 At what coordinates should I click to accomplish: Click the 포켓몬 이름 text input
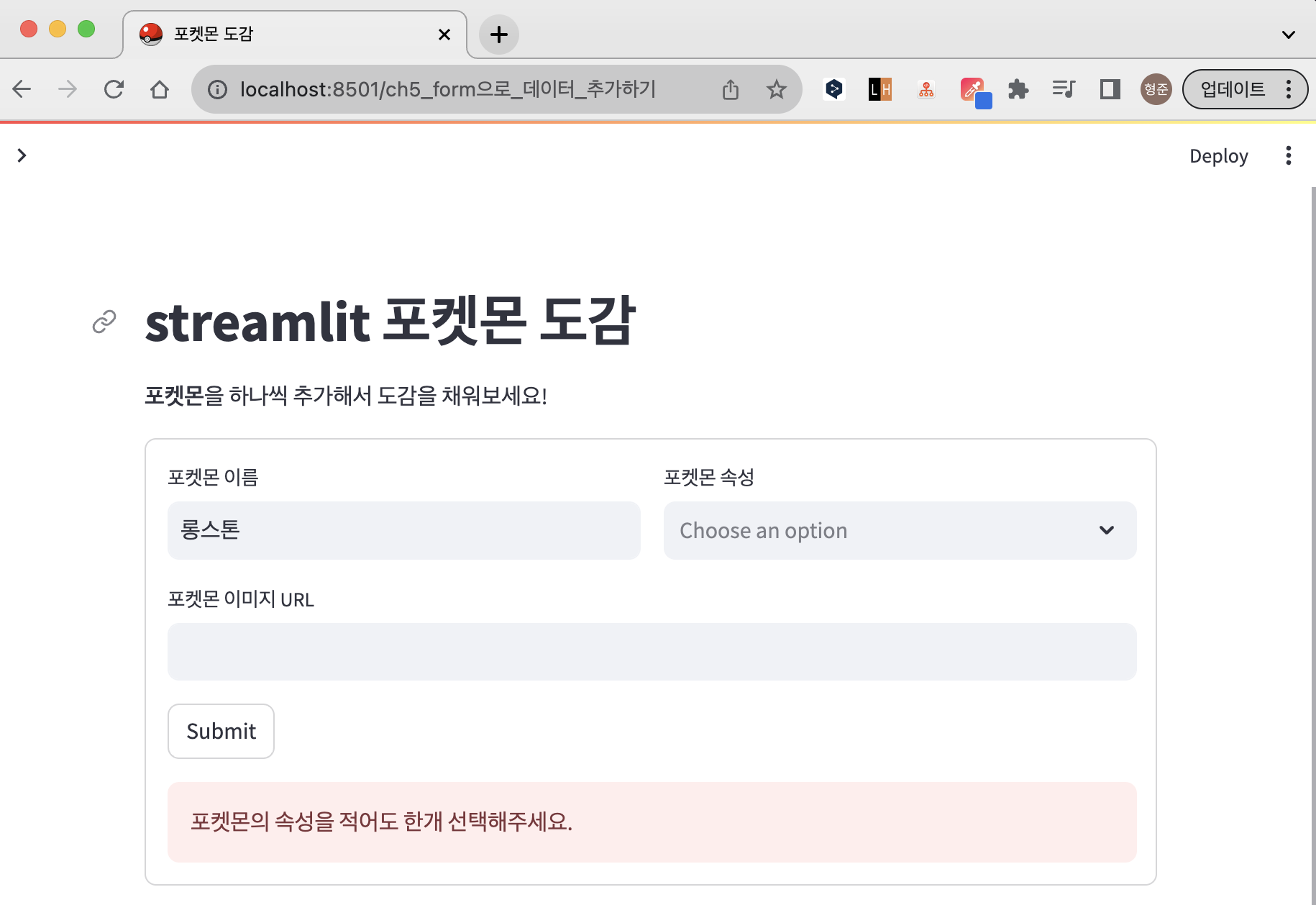click(404, 530)
